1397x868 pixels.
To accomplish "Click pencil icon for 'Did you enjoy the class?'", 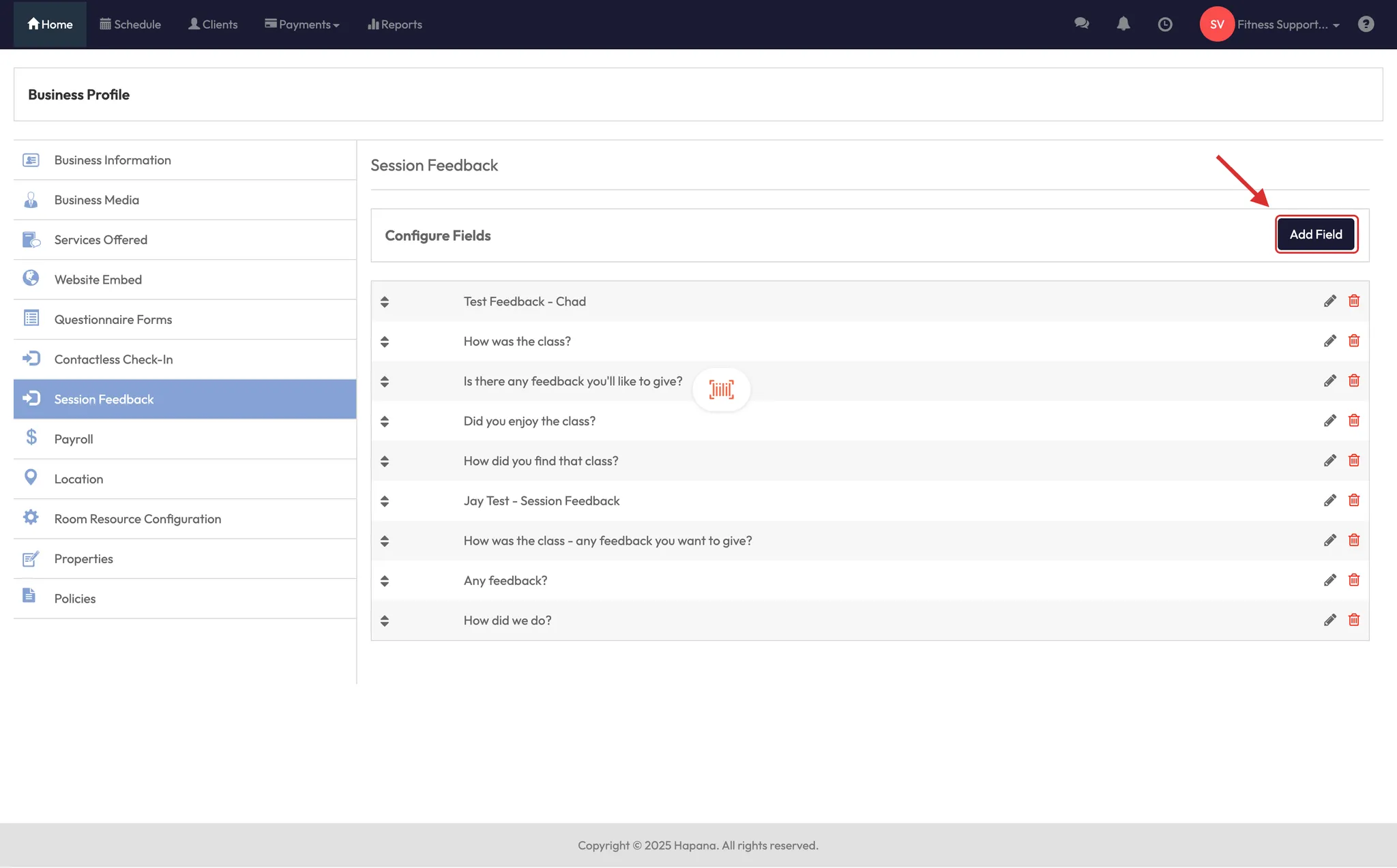I will (x=1329, y=421).
